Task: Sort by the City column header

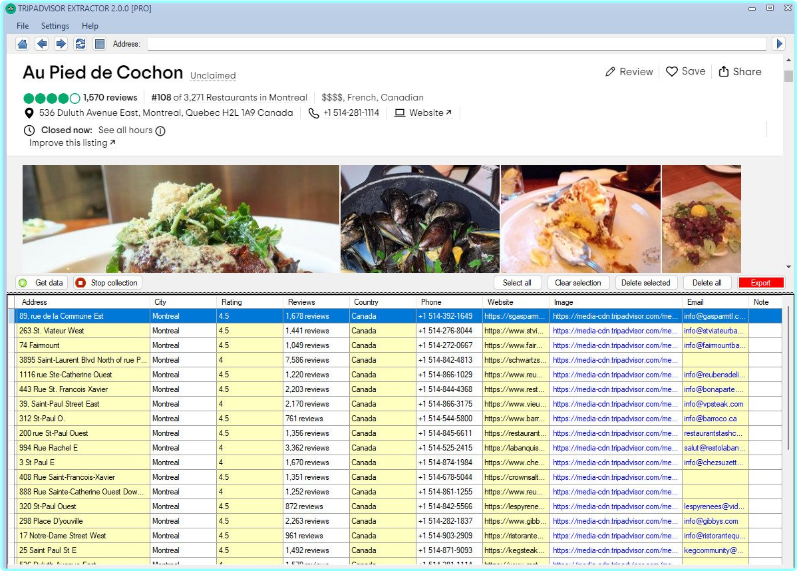Action: coord(183,302)
